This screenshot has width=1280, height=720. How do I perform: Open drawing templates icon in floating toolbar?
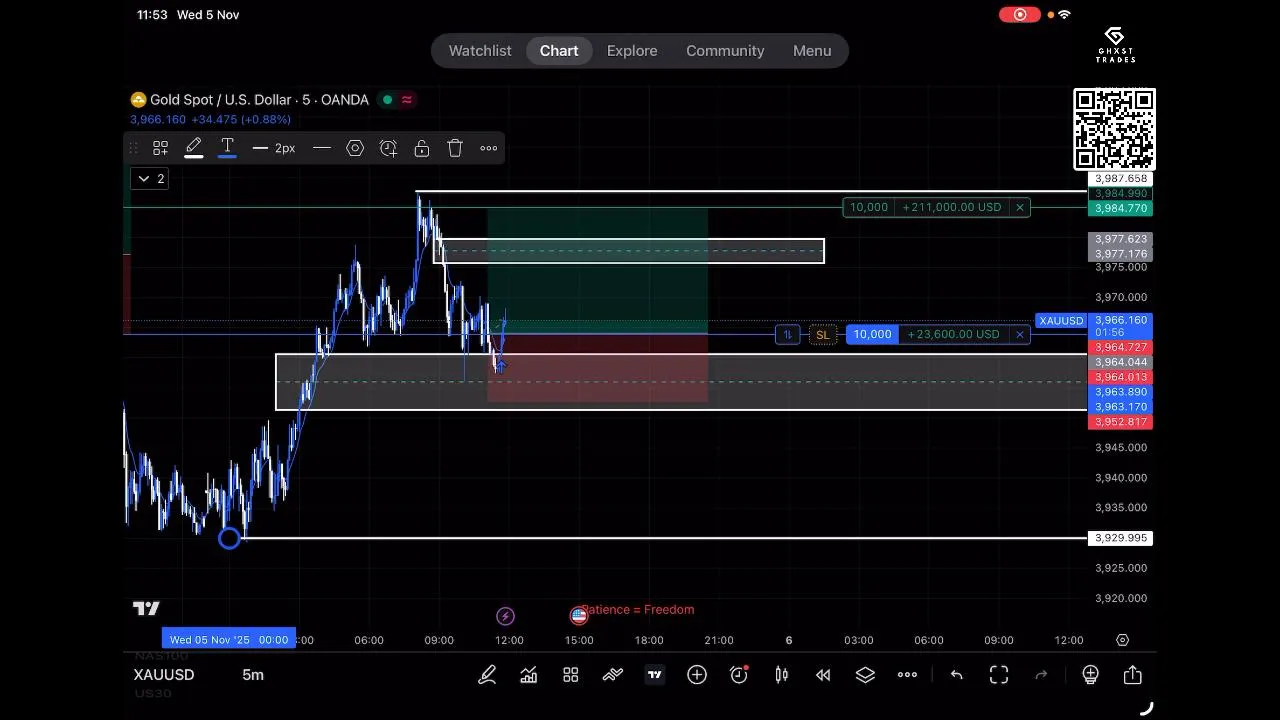pyautogui.click(x=160, y=148)
